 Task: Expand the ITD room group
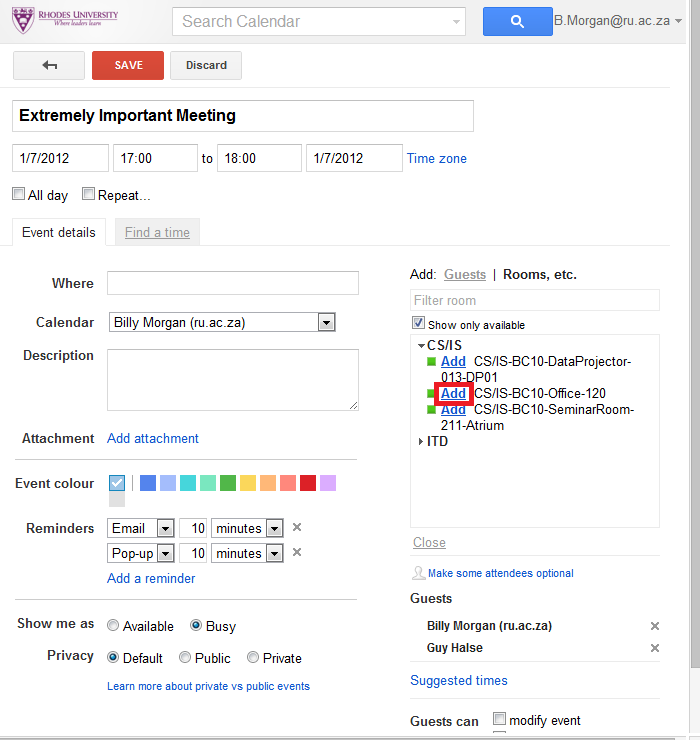pyautogui.click(x=421, y=441)
